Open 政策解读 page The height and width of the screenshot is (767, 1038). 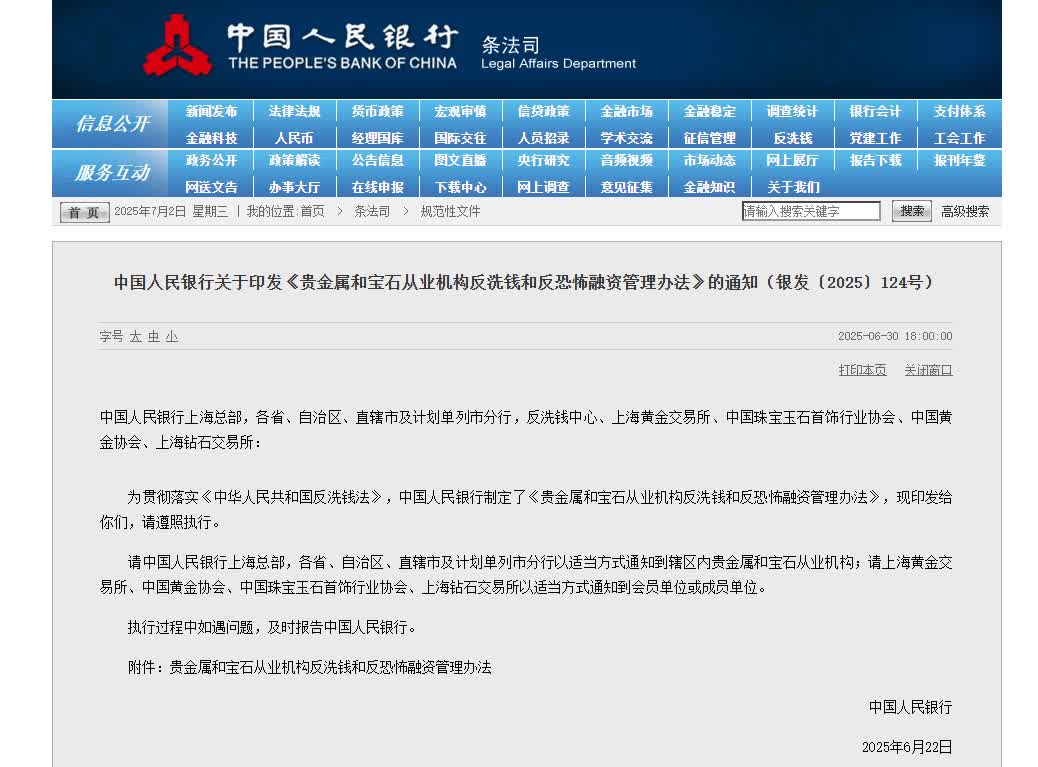(x=295, y=160)
